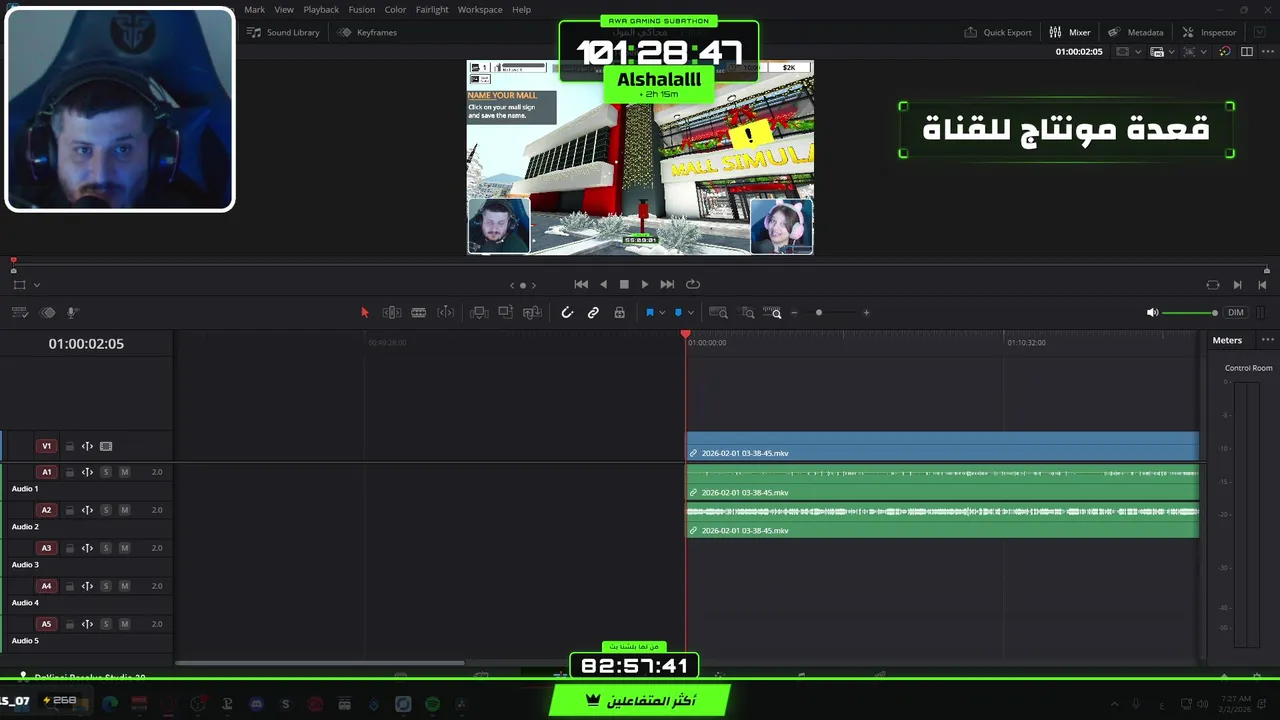Click the Go to Next Edit icon

click(1238, 285)
